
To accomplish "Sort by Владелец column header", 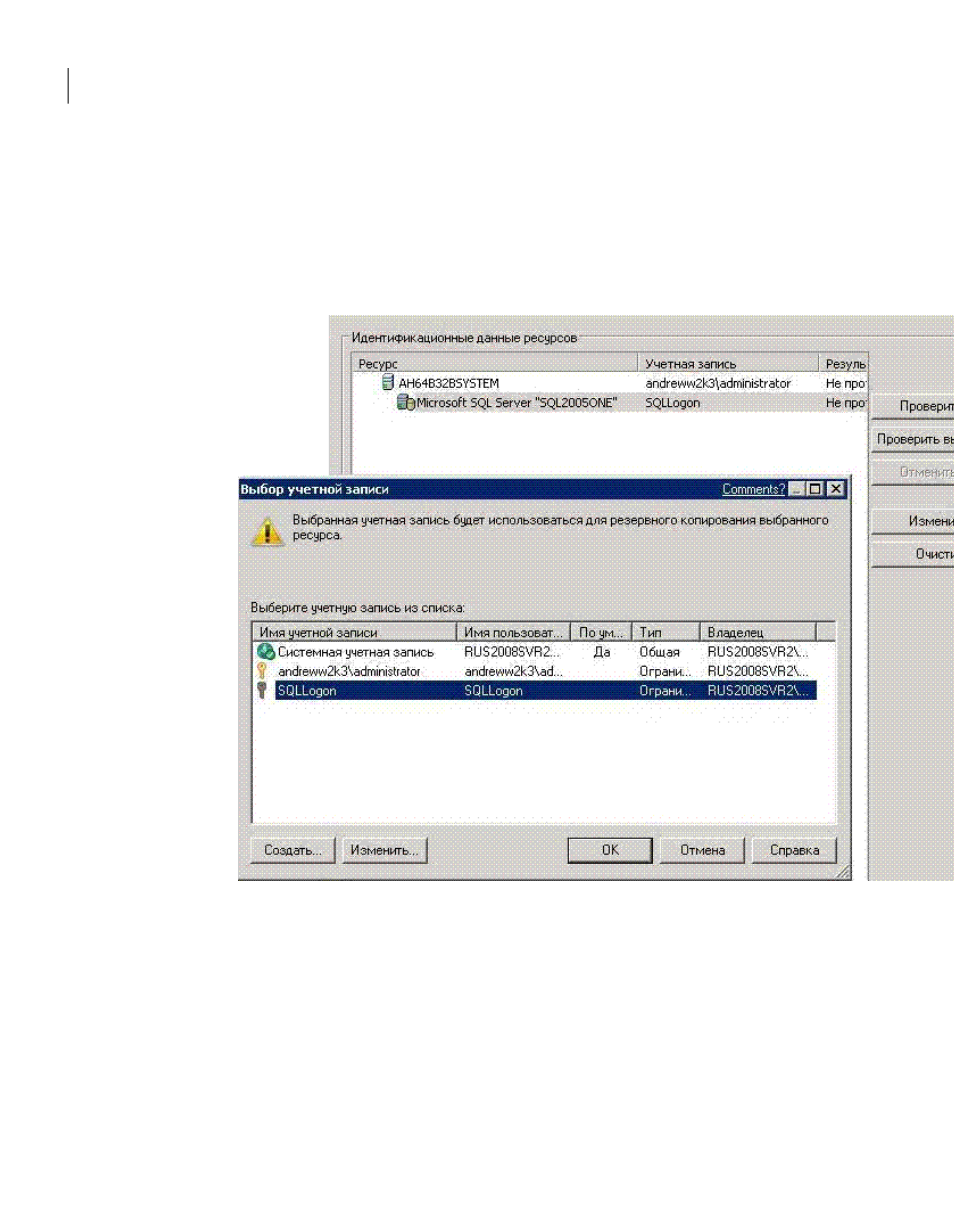I will click(758, 632).
